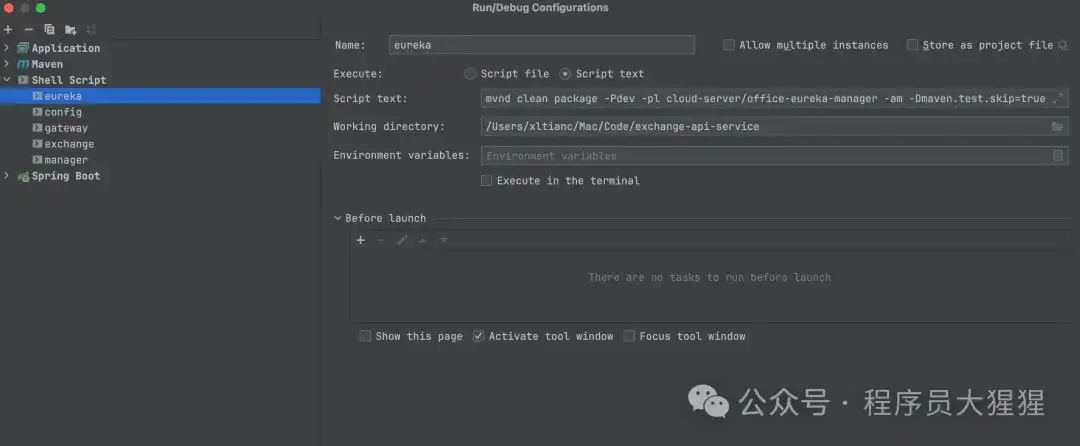Add a Before launch task
Viewport: 1080px width, 446px height.
(x=360, y=240)
